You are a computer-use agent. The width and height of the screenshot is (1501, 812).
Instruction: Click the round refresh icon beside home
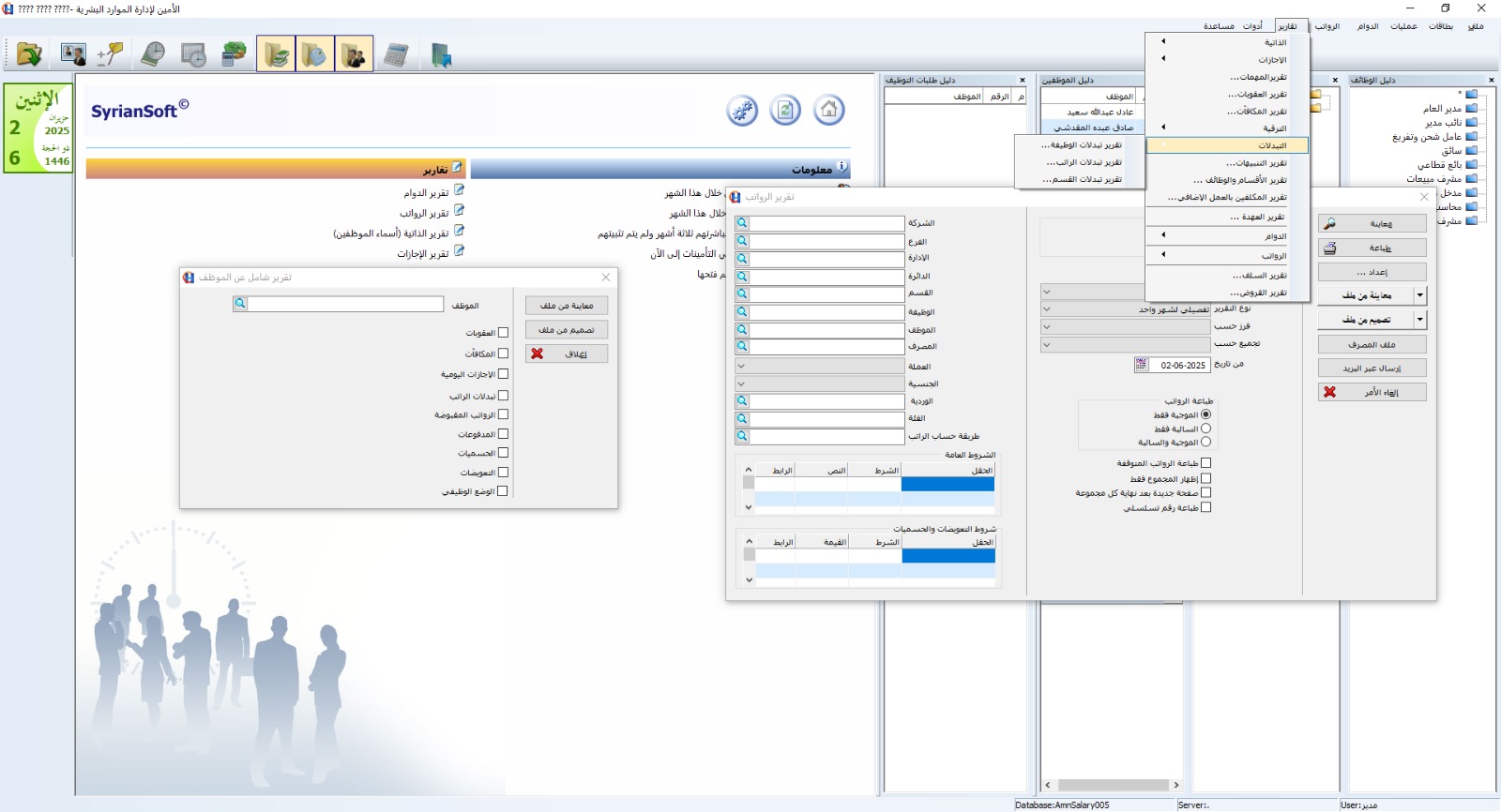coord(785,111)
